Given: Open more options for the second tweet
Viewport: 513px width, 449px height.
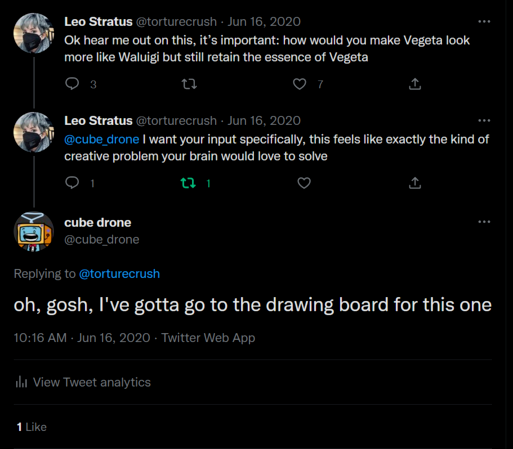Looking at the screenshot, I should pos(484,121).
